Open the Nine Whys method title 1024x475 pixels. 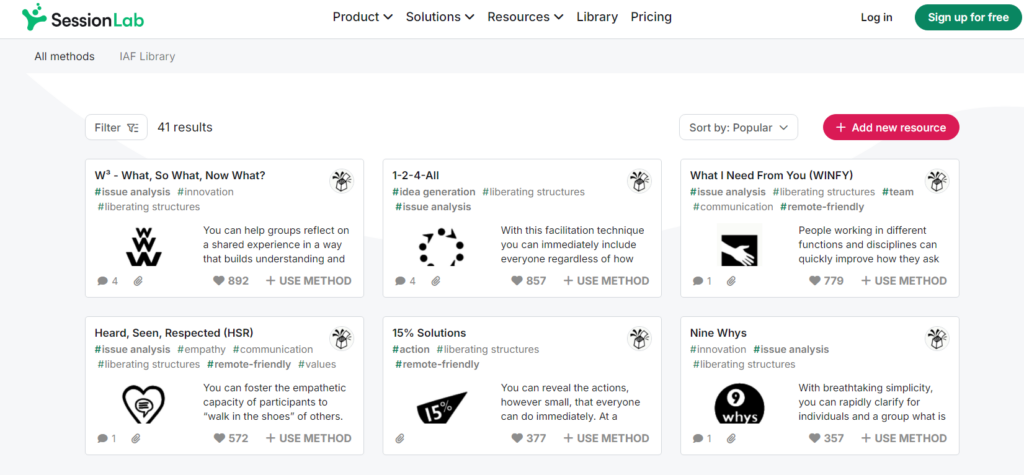click(x=718, y=333)
